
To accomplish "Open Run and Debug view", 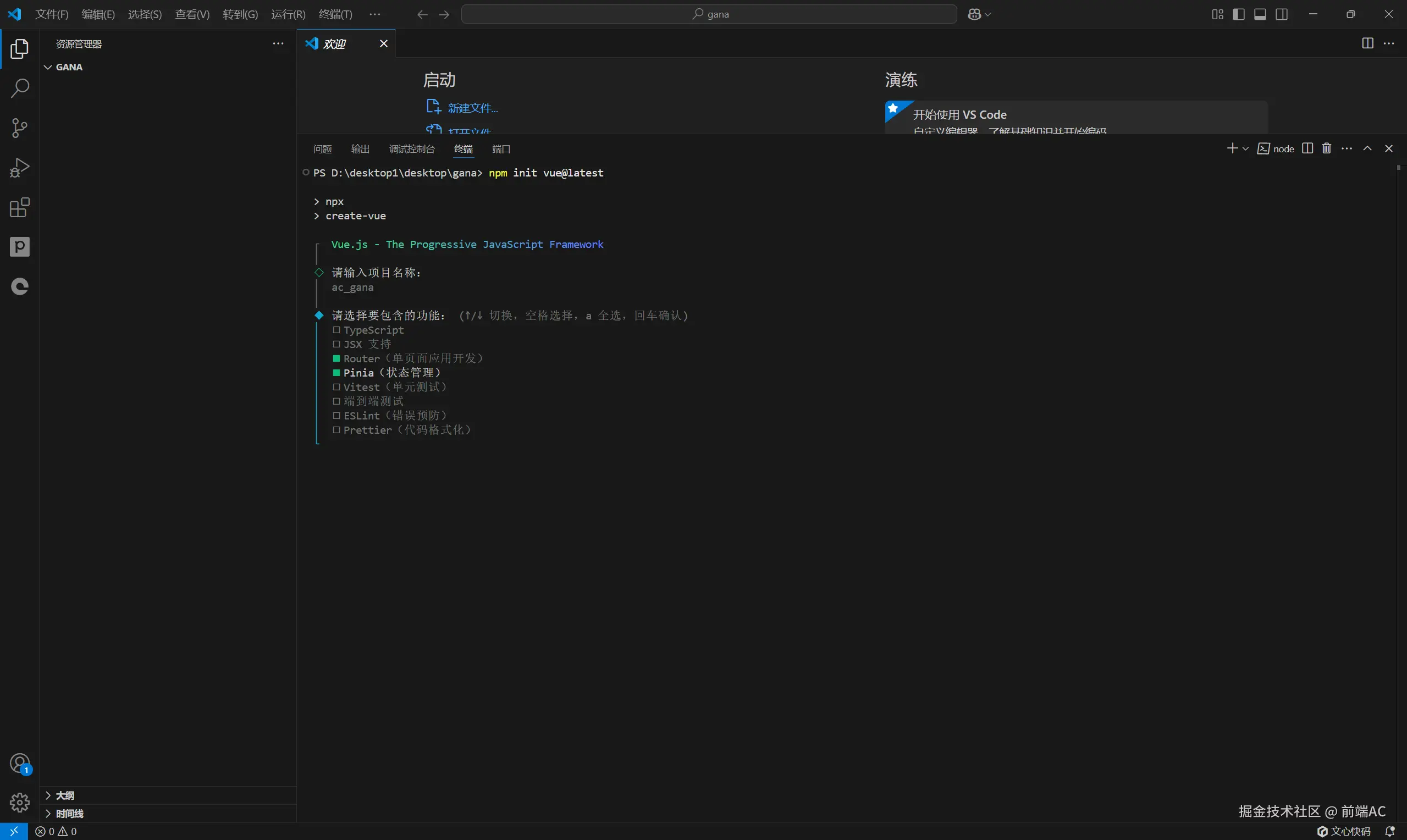I will [x=20, y=168].
